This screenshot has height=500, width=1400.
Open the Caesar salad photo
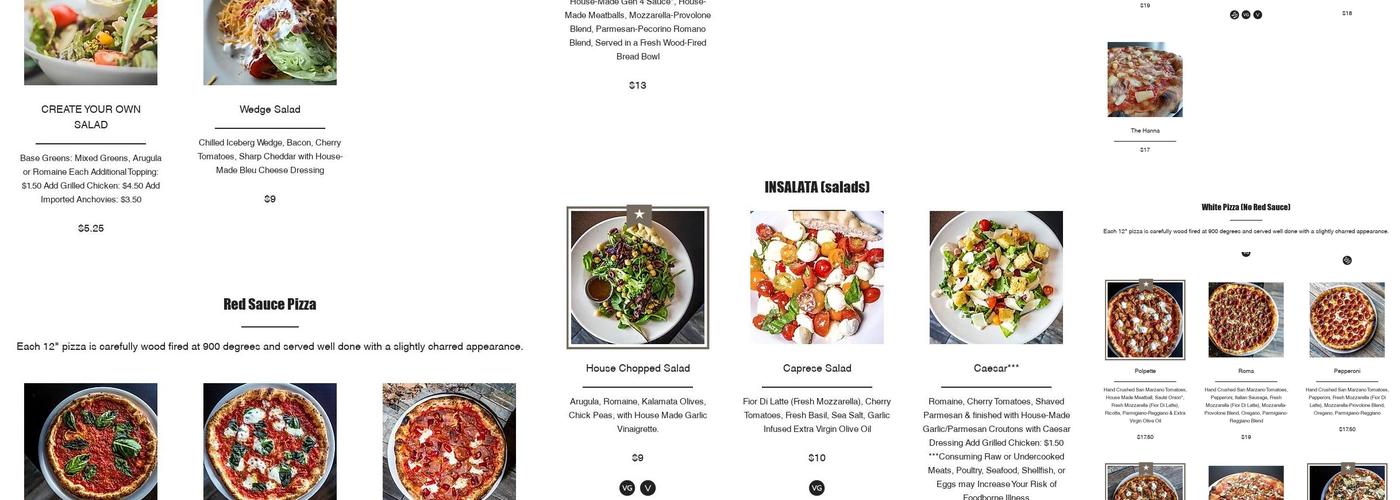click(996, 277)
